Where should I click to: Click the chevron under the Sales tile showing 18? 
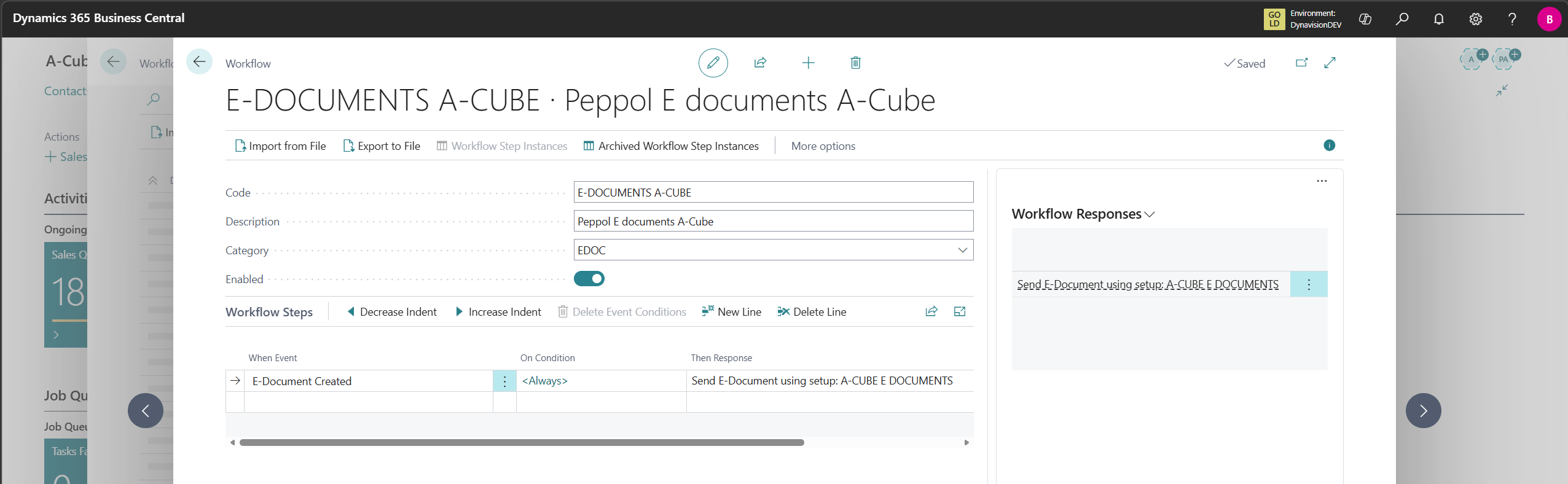(56, 335)
